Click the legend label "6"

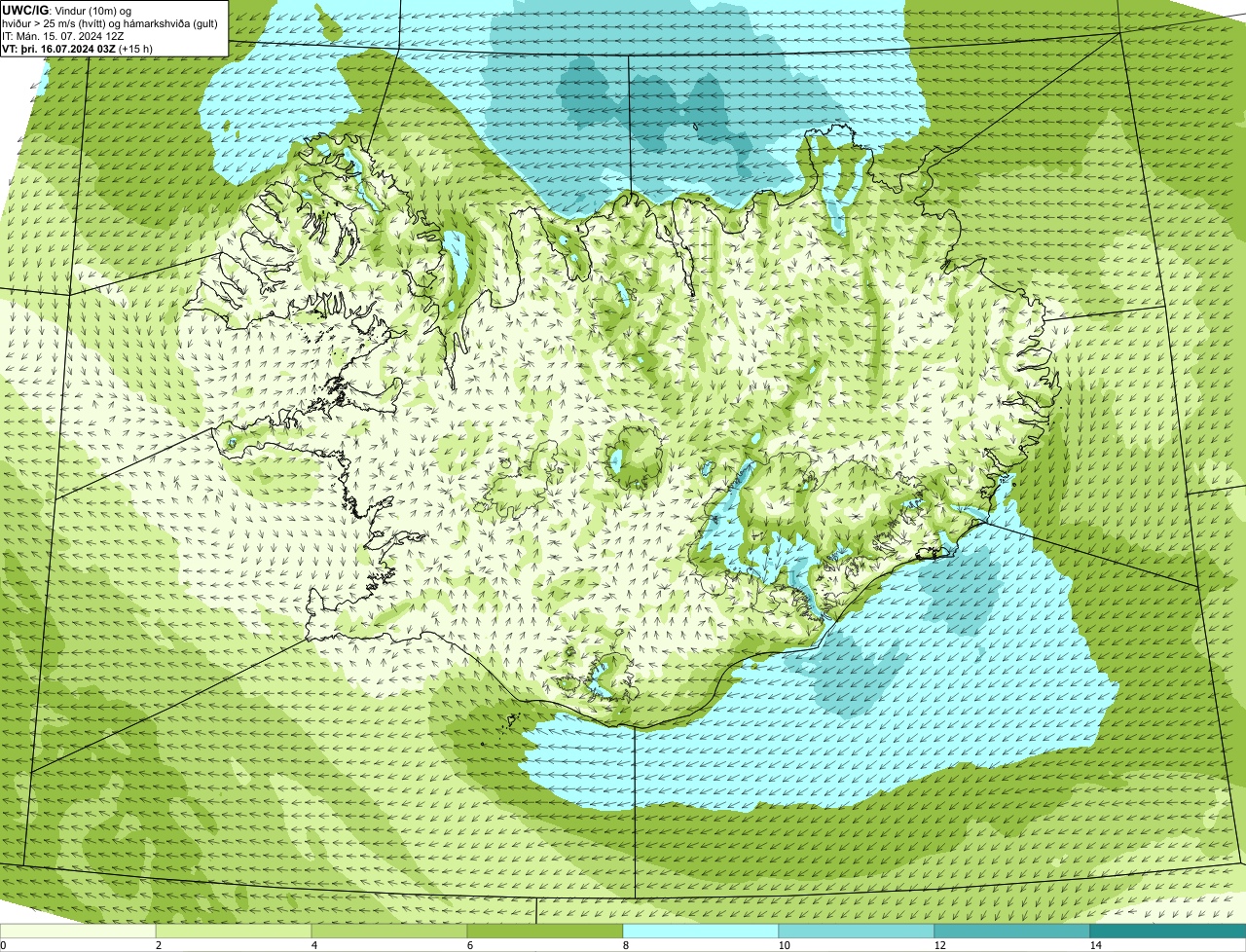[x=469, y=945]
